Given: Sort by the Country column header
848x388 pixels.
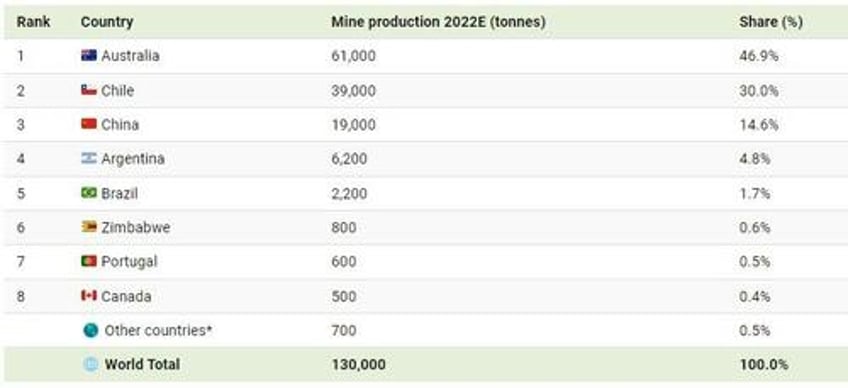Looking at the screenshot, I should click(107, 22).
